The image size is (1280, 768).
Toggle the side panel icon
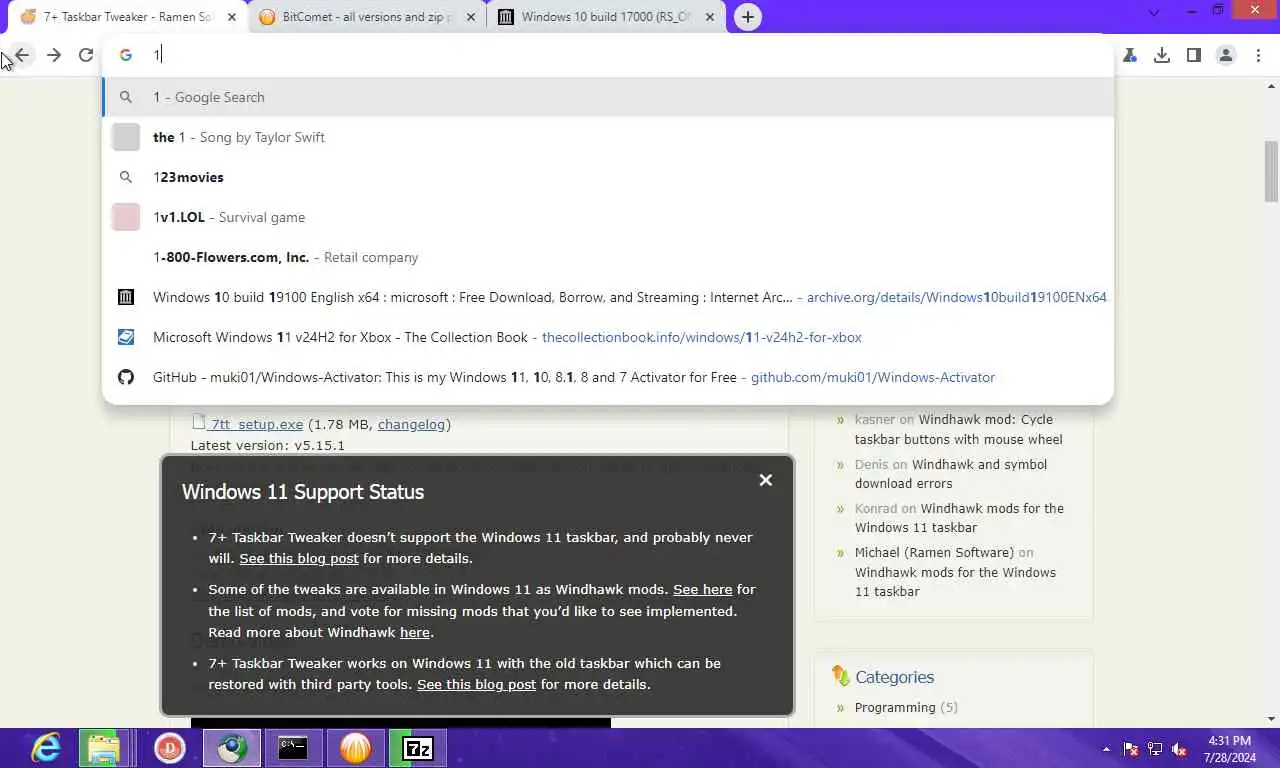coord(1194,55)
